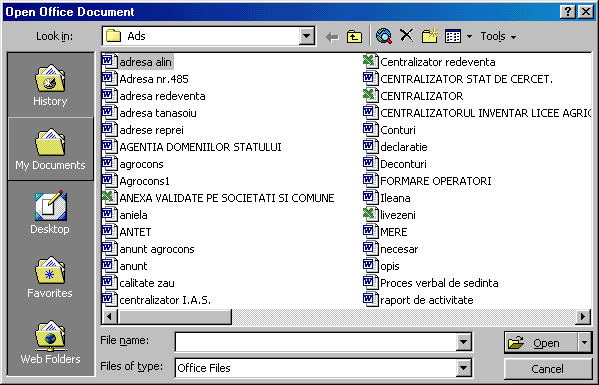Select Word icon of ANTET file
Screen dimensions: 599x385
[x=110, y=231]
